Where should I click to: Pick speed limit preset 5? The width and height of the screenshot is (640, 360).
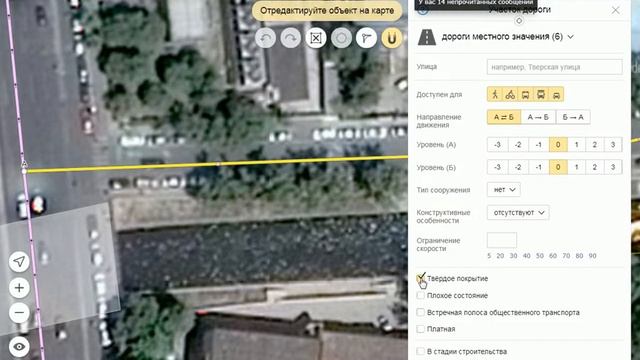point(489,256)
